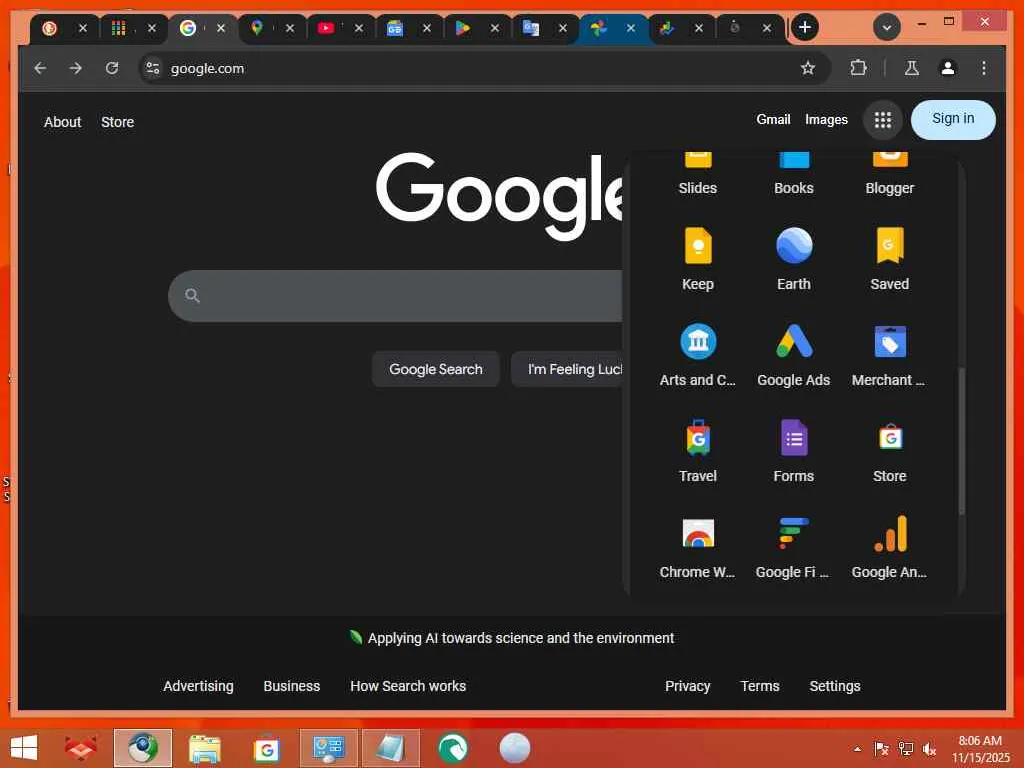
Task: Expand the tab search dropdown arrow
Action: click(x=887, y=27)
